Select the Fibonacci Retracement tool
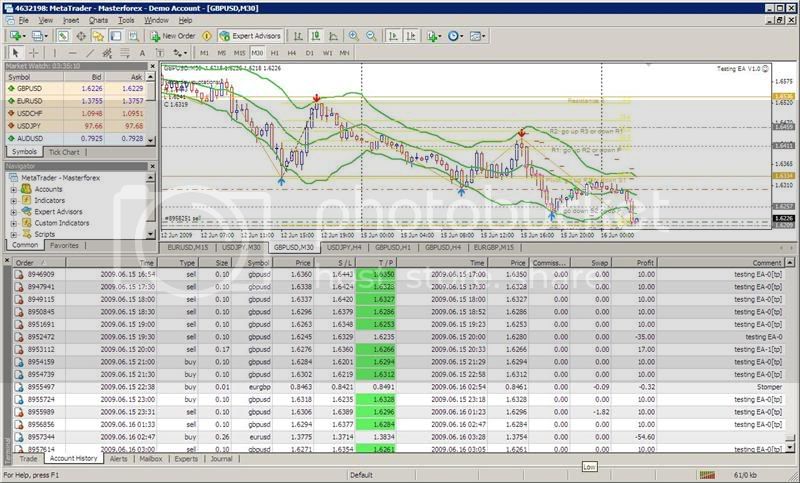Image resolution: width=800 pixels, height=483 pixels. tap(124, 53)
